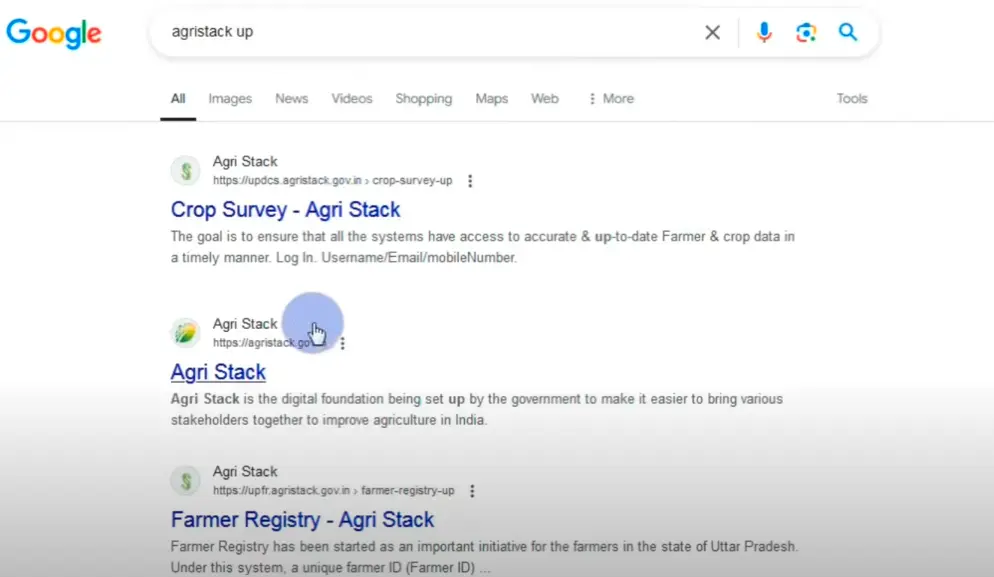Image resolution: width=994 pixels, height=577 pixels.
Task: Switch to the News tab
Action: 291,98
